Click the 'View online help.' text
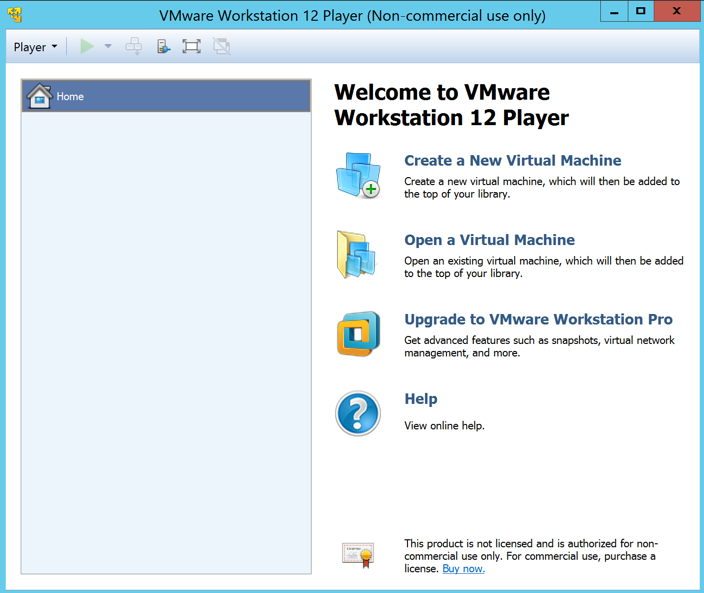Viewport: 704px width, 593px height. click(x=444, y=426)
